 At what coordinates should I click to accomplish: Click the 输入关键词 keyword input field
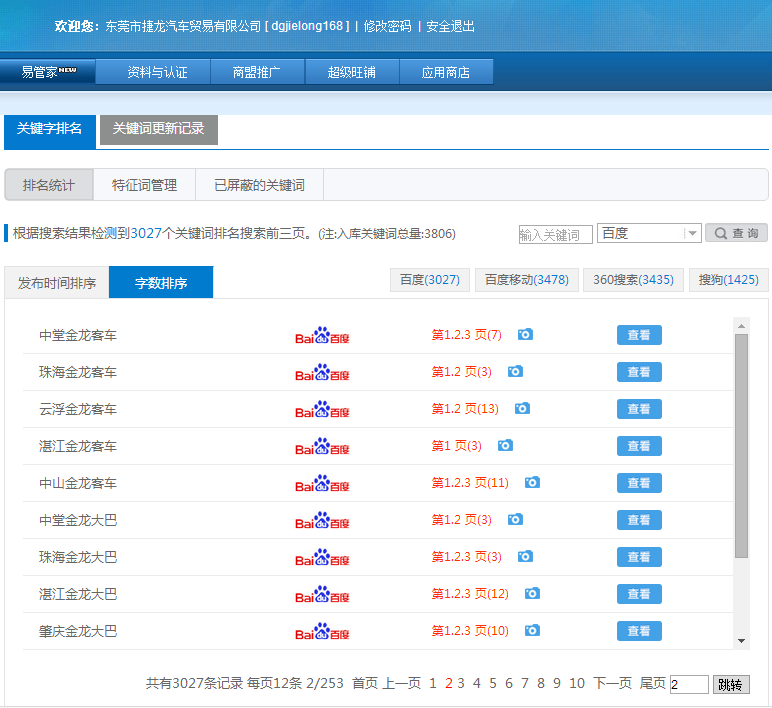coord(555,234)
